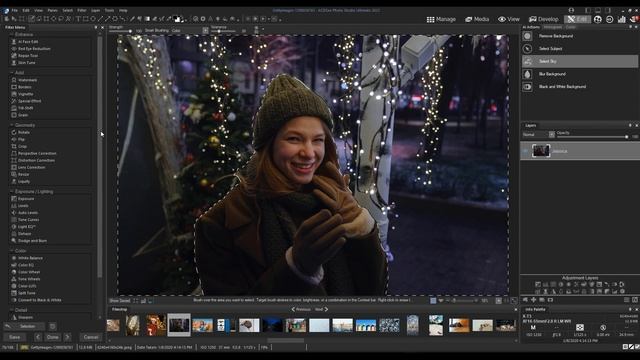Viewport: 640px width, 360px height.
Task: Click the foreground/background color swatch in toolbar
Action: point(177,19)
